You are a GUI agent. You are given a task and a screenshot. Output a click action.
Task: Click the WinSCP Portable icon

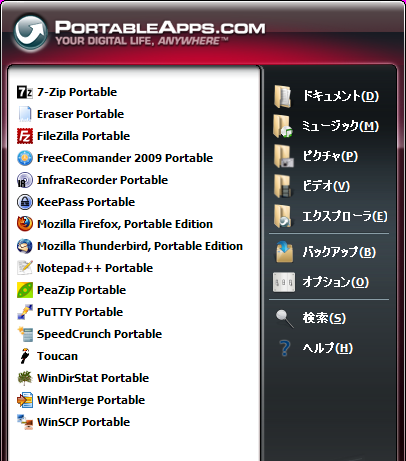[x=25, y=422]
